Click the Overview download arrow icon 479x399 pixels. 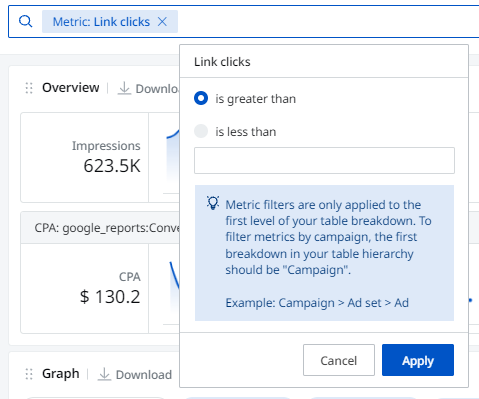(124, 88)
